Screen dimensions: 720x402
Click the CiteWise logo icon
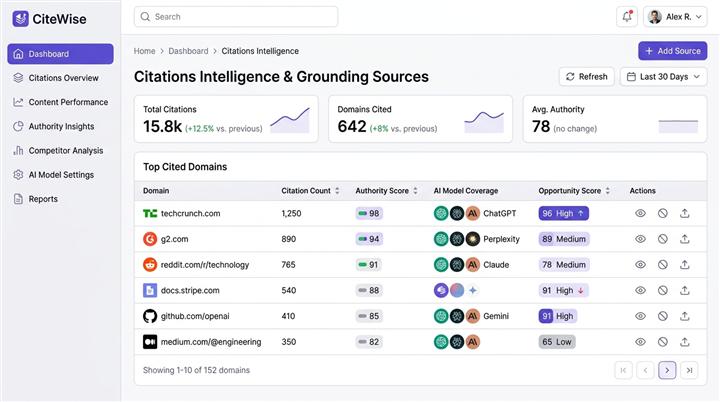20,19
